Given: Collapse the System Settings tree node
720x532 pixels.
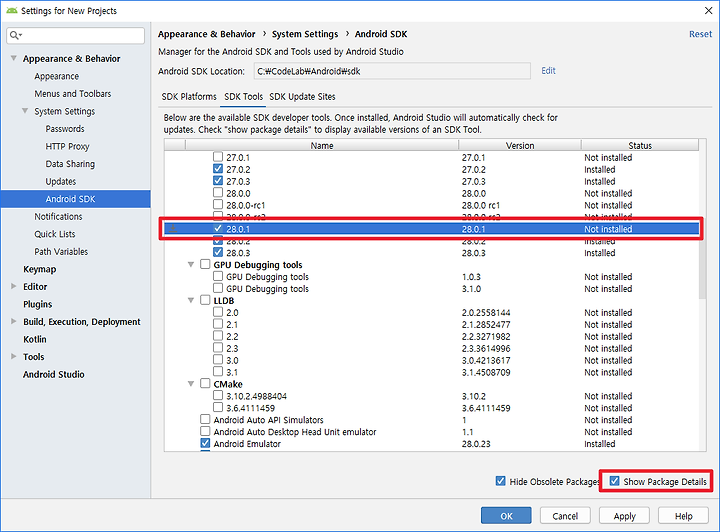Looking at the screenshot, I should coord(25,111).
